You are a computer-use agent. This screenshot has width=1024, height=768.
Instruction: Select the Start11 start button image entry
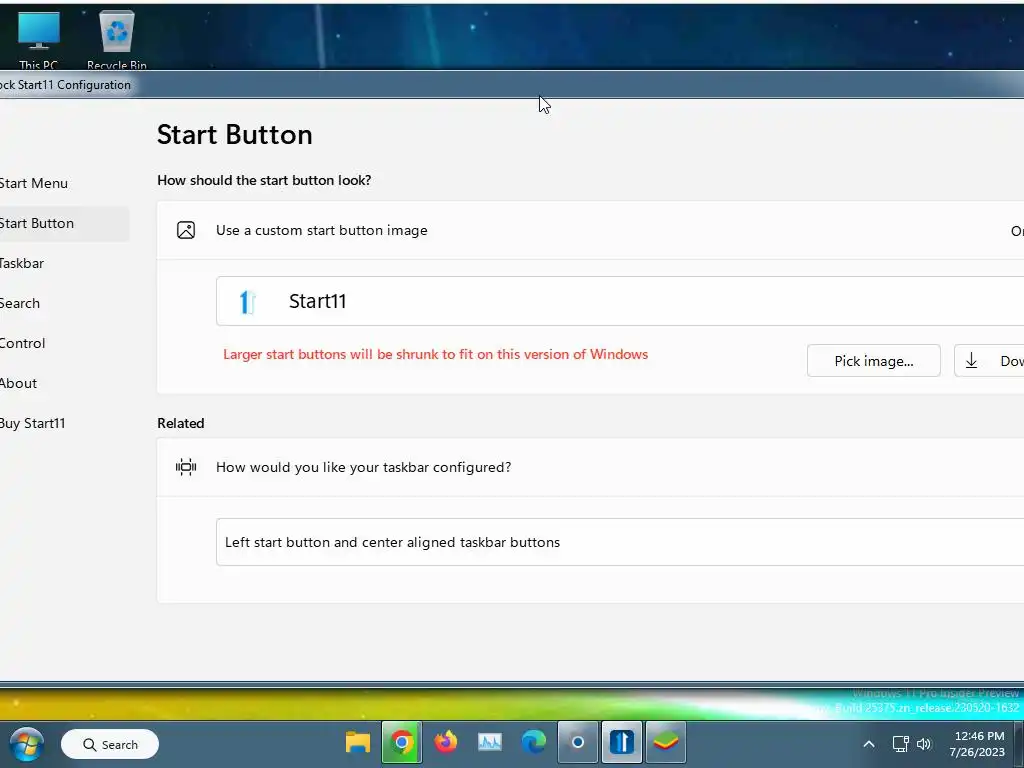click(620, 301)
